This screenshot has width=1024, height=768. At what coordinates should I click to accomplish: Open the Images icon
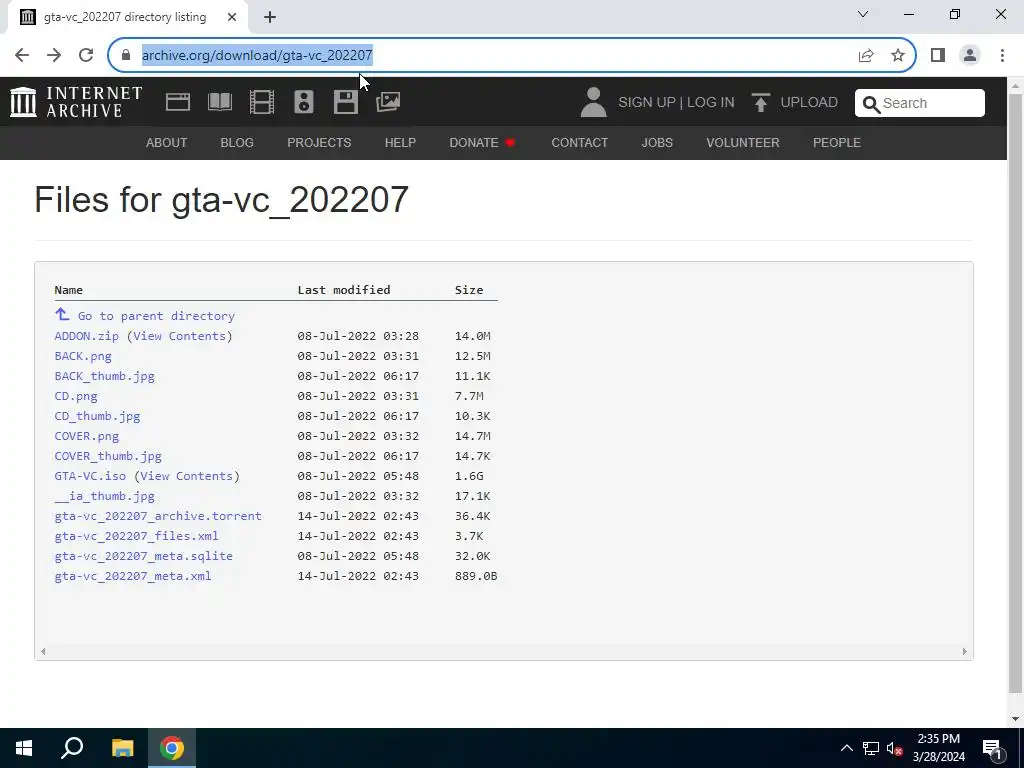[388, 102]
